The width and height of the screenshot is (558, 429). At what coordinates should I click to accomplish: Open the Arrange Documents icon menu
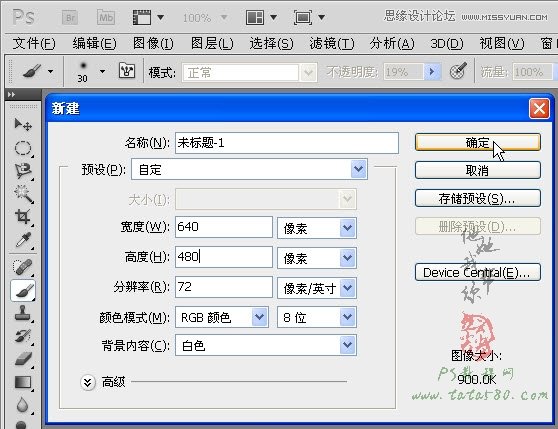click(261, 17)
